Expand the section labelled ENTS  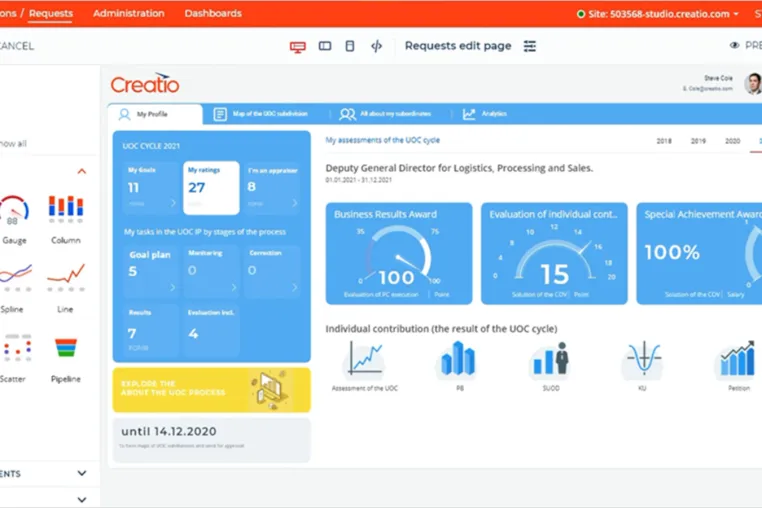(82, 473)
